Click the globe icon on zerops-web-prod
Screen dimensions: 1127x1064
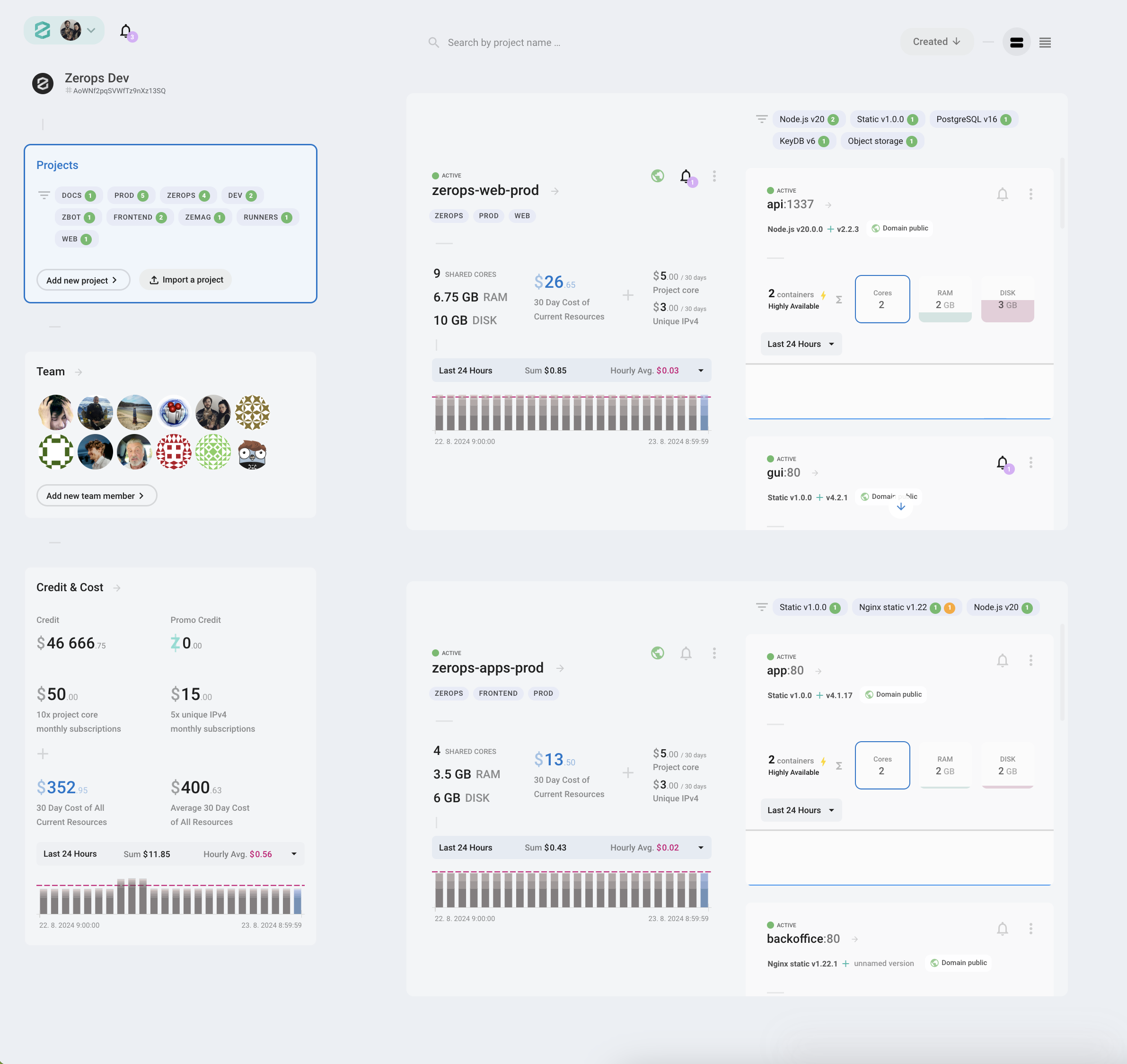657,176
